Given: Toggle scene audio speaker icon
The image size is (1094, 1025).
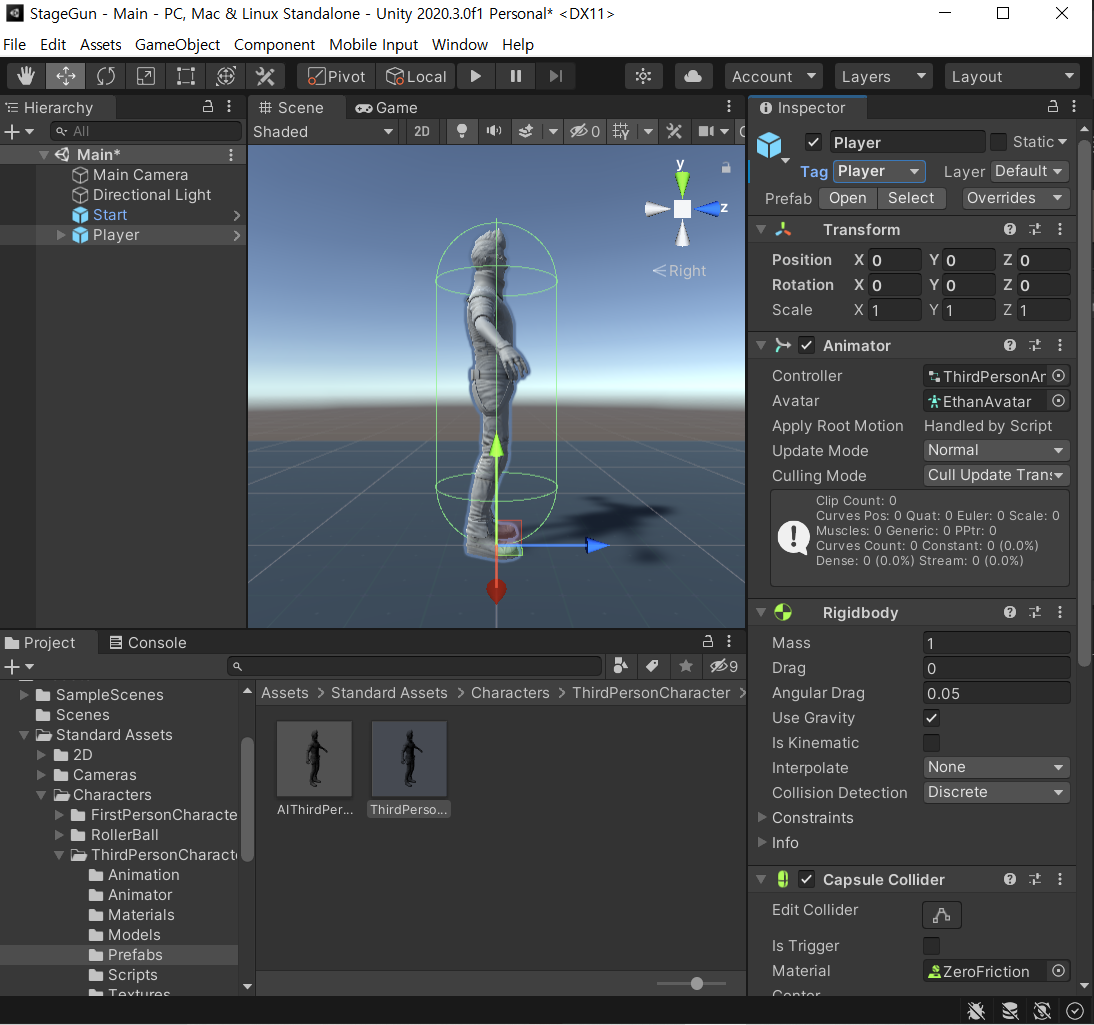Looking at the screenshot, I should 494,131.
